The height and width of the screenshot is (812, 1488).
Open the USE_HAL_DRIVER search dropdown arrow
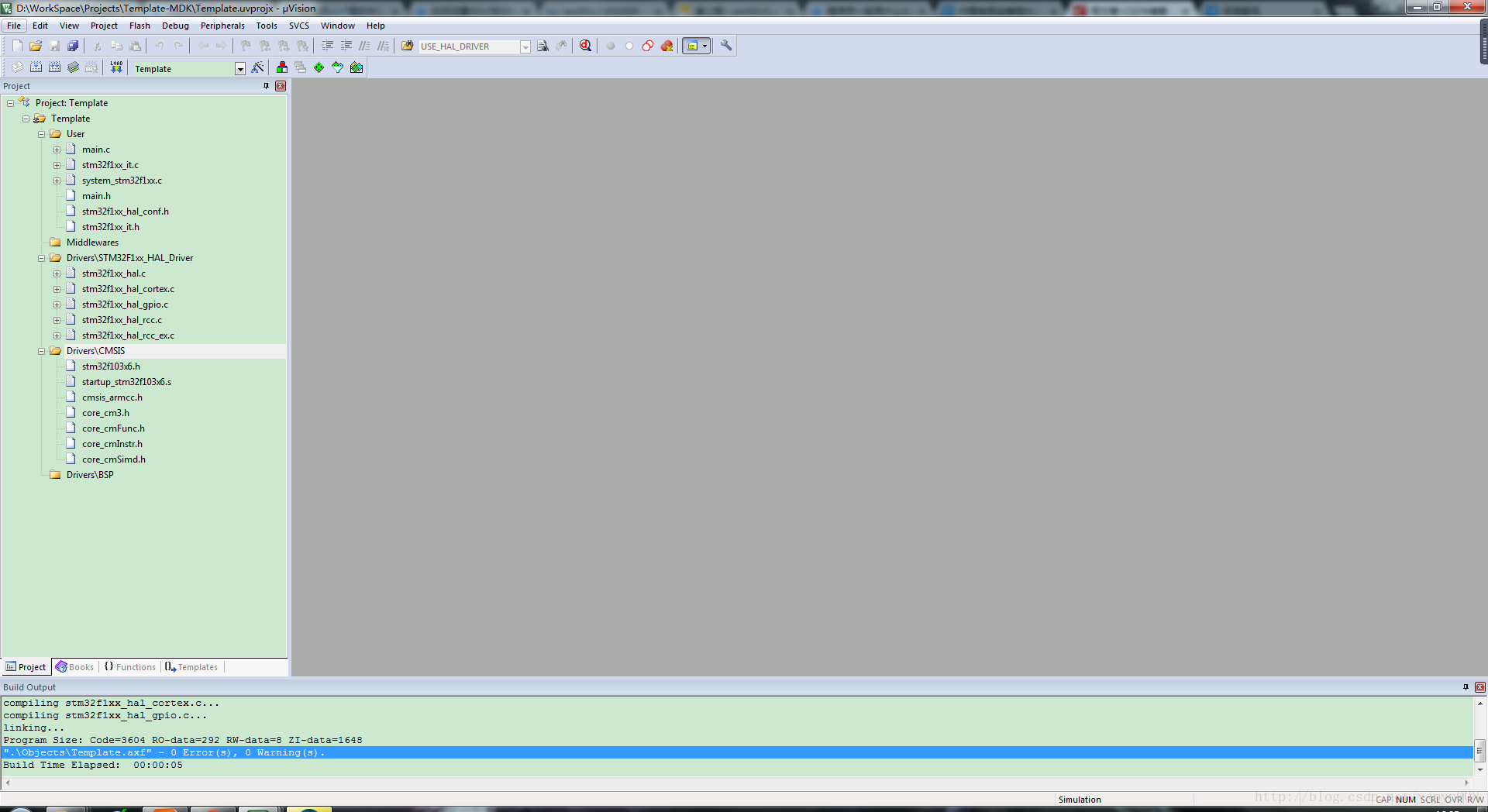525,46
